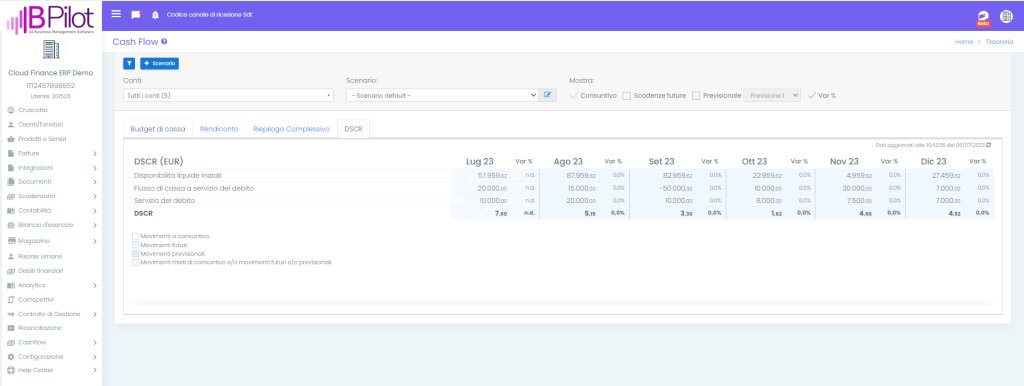The height and width of the screenshot is (386, 1024).
Task: Open Cashflow in the sidebar menu
Action: coord(32,342)
